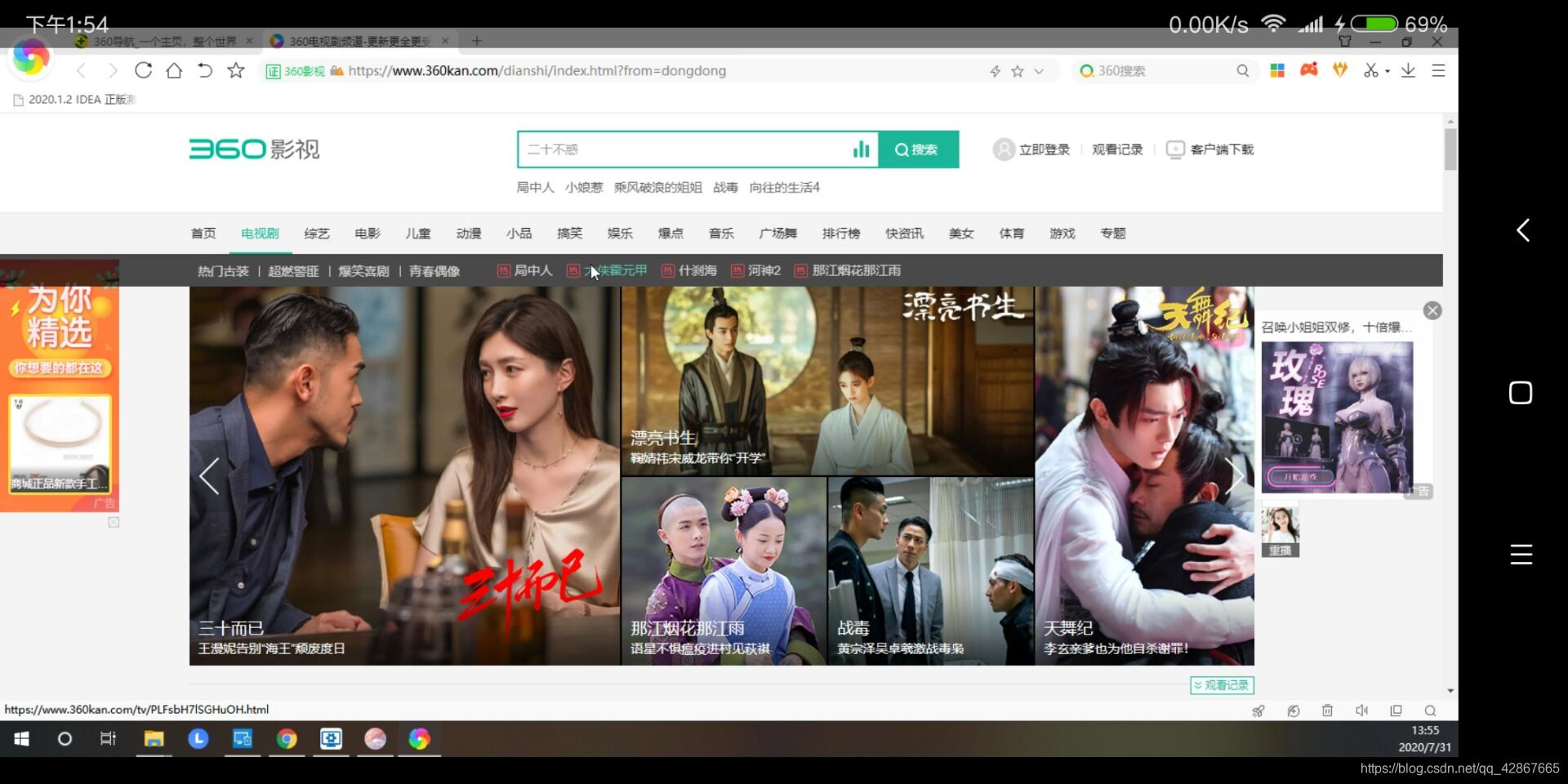Open the 动漫 navigation item

tap(469, 234)
